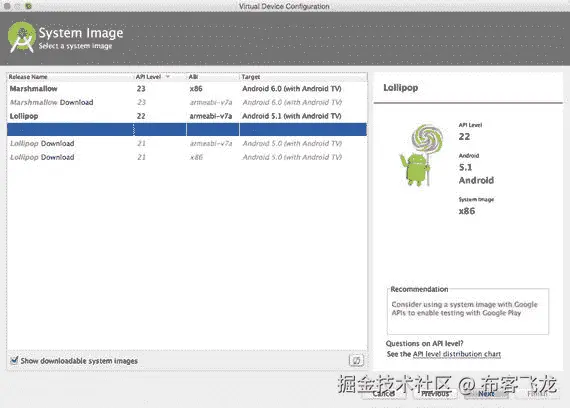Open the API level distribution chart link
The image size is (570, 408).
pos(457,354)
